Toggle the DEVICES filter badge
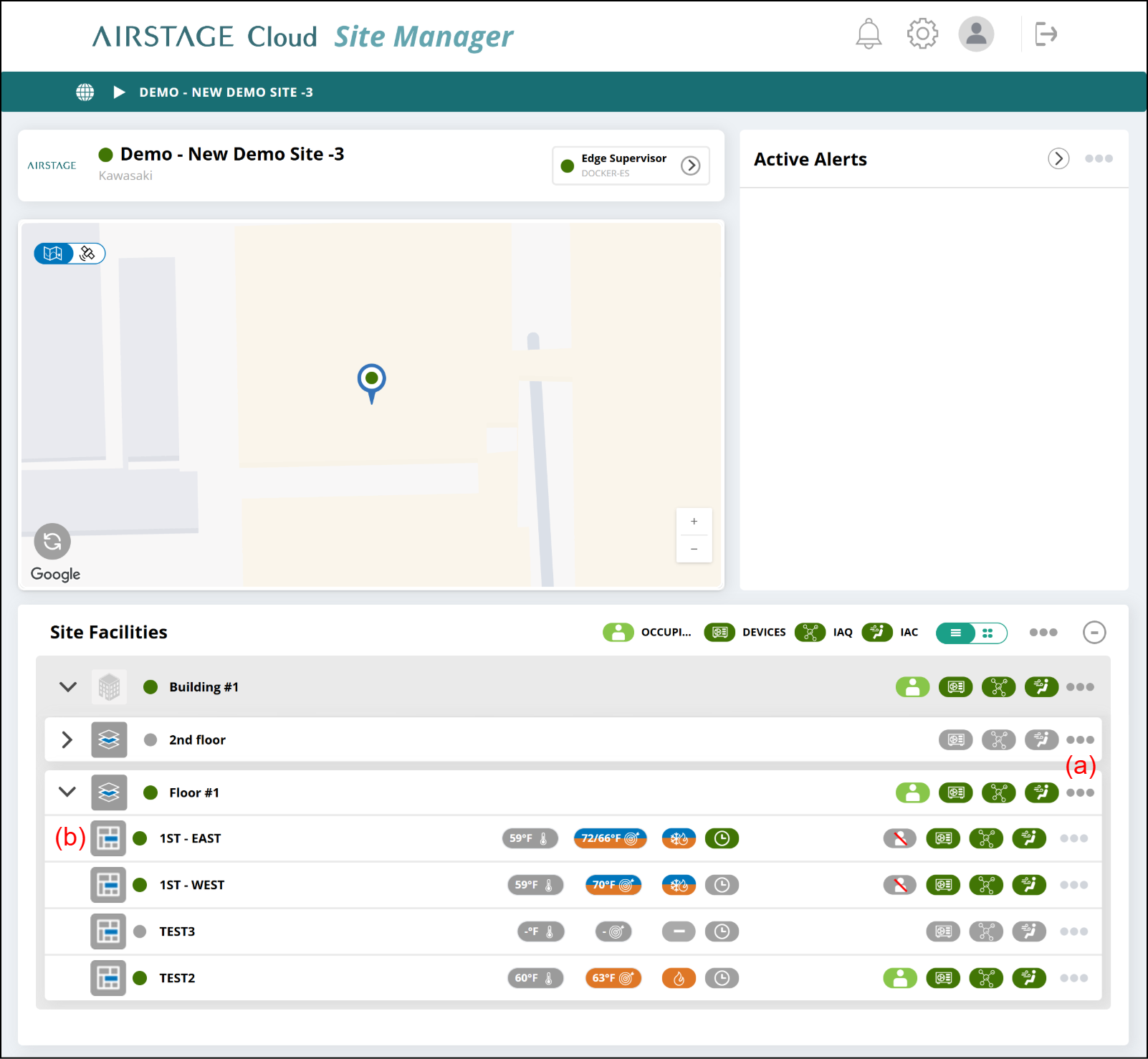 [719, 632]
